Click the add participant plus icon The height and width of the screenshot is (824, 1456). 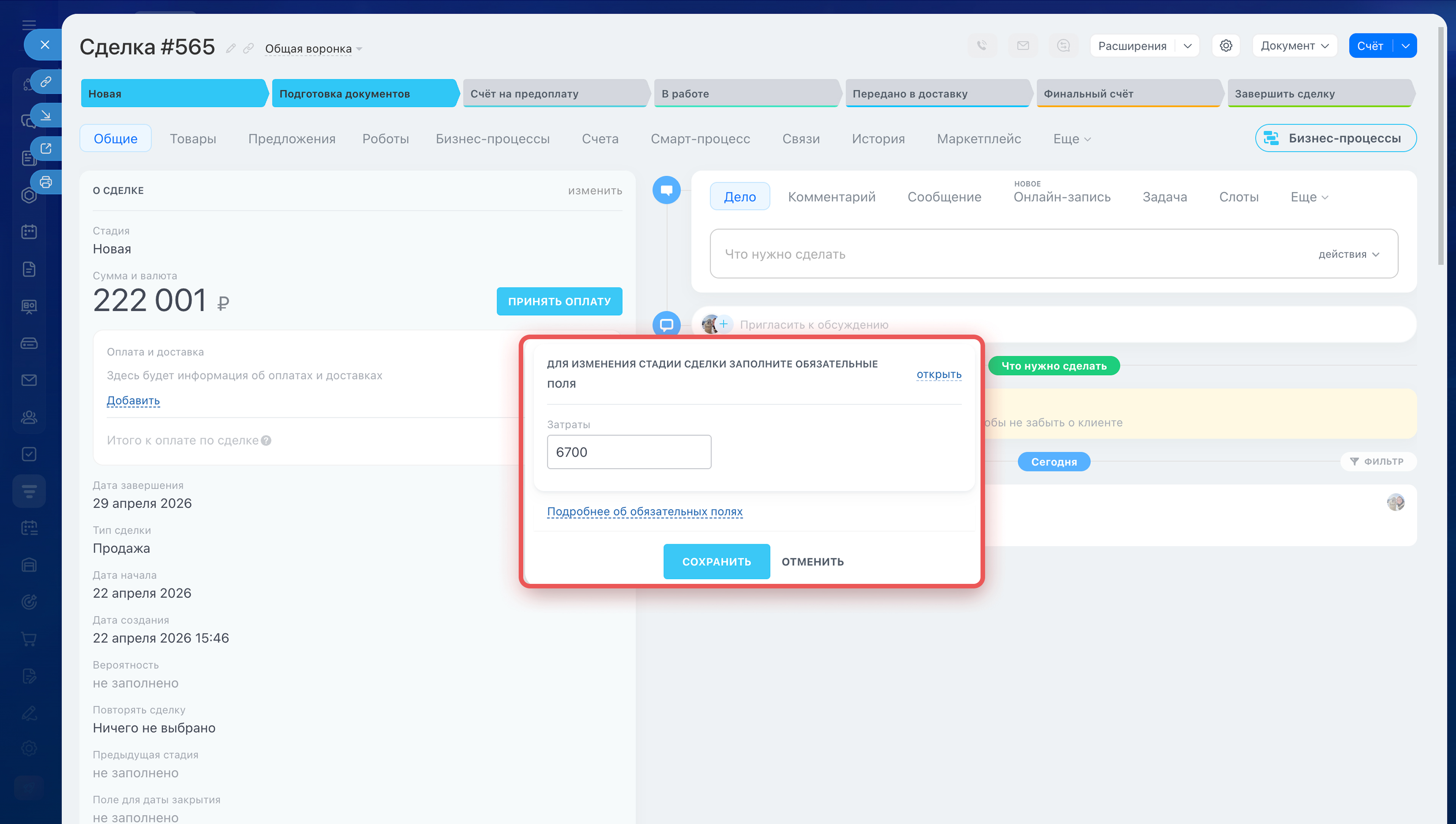723,324
